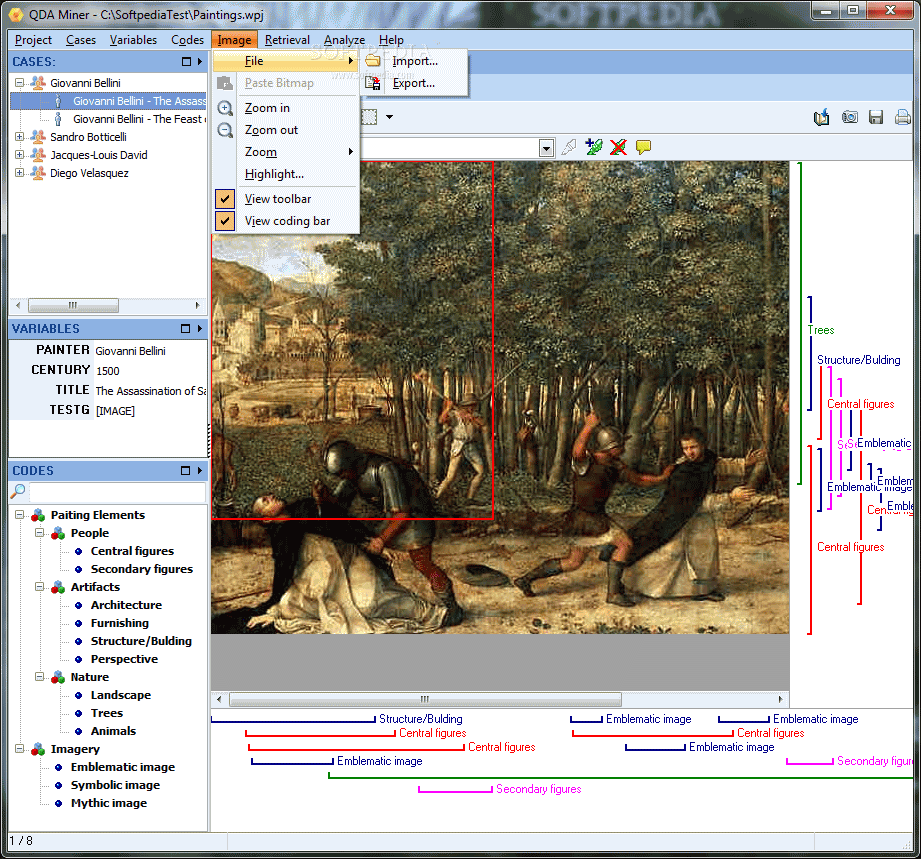Viewport: 921px width, 859px height.
Task: Choose Export from the File submenu
Action: coord(413,83)
